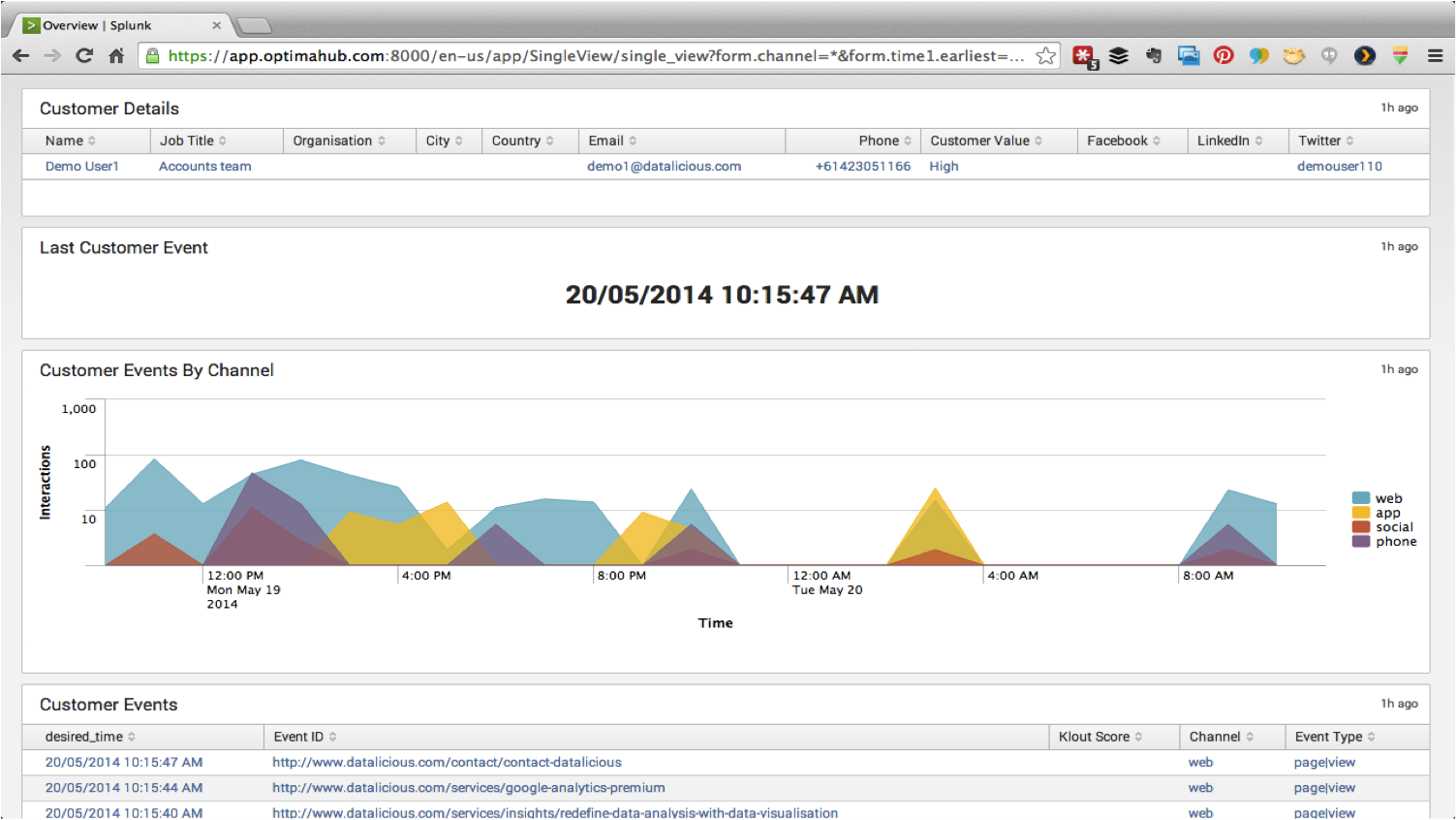Reload the page with refresh icon
The height and width of the screenshot is (820, 1456).
click(84, 56)
